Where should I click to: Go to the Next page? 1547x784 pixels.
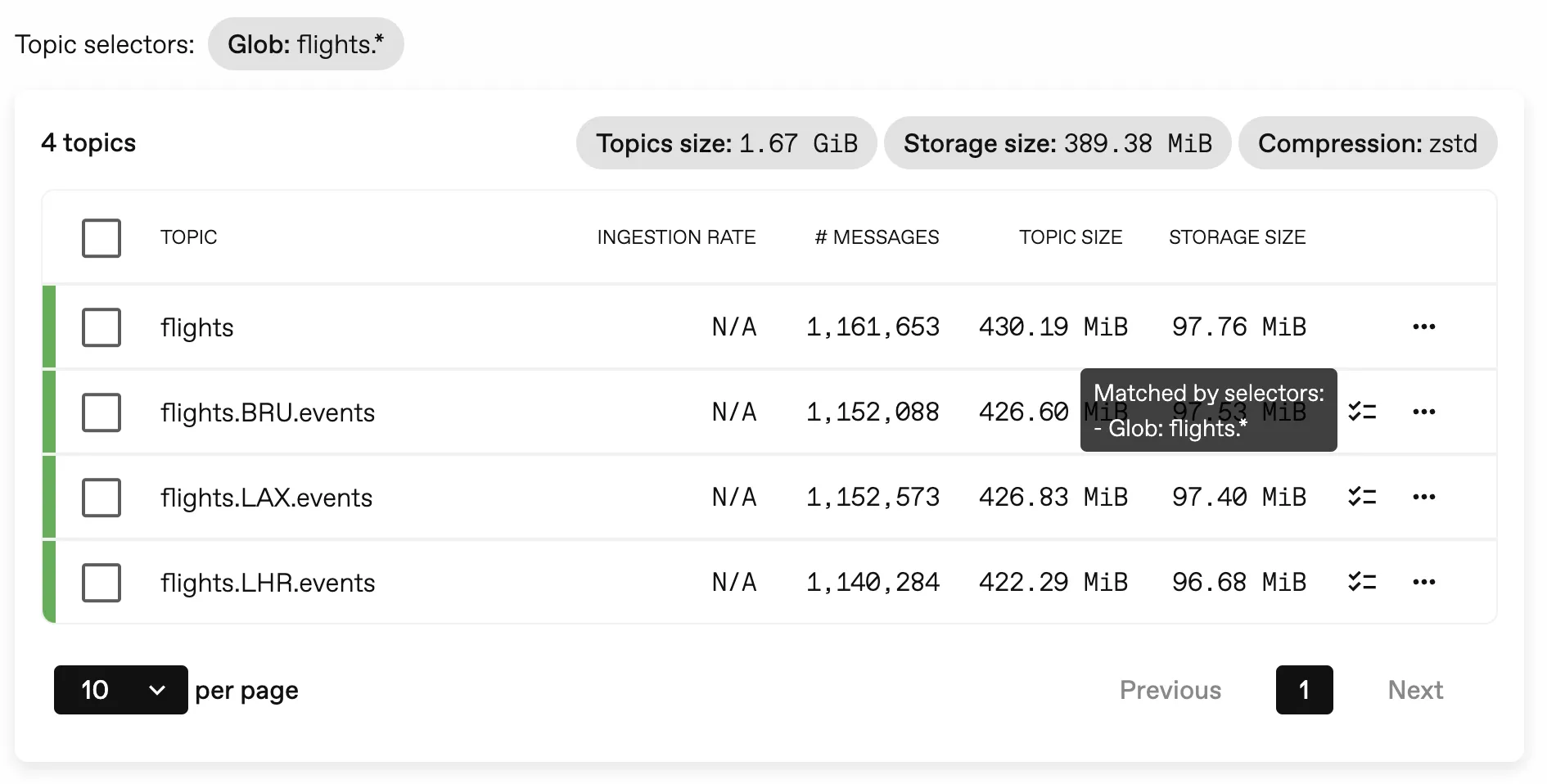pos(1414,690)
